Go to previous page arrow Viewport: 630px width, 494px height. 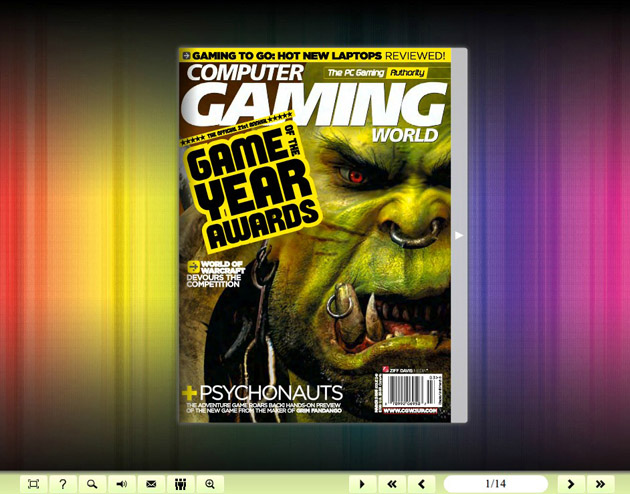[x=421, y=484]
